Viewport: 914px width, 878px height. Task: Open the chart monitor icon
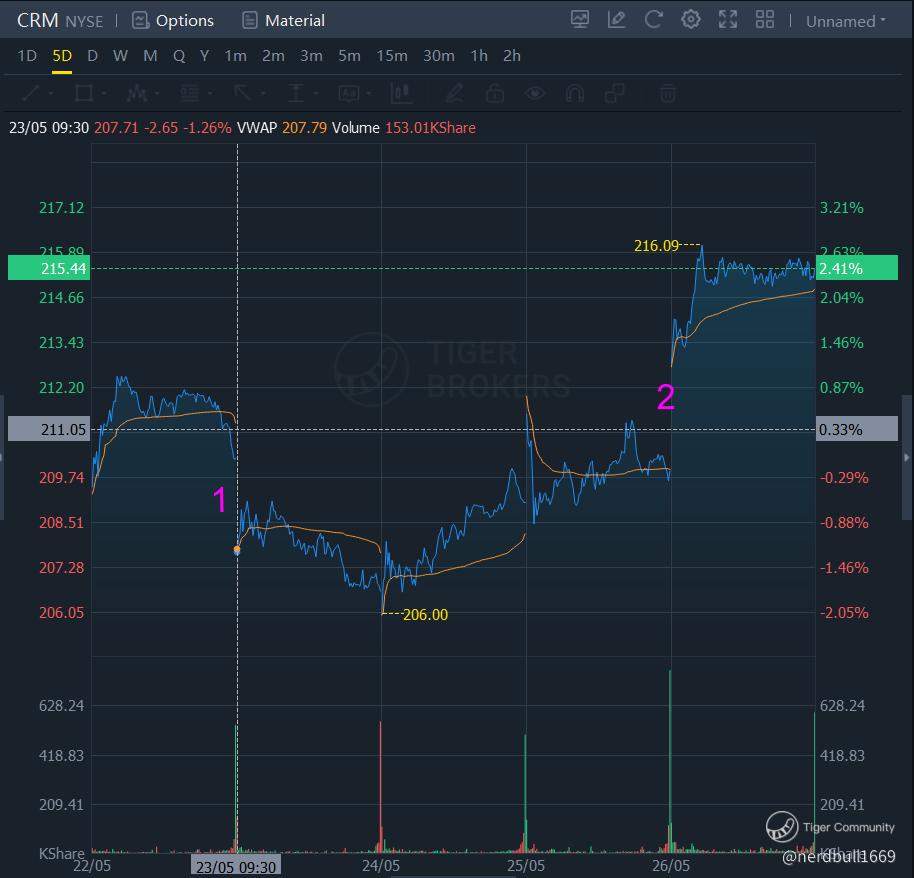coord(579,20)
